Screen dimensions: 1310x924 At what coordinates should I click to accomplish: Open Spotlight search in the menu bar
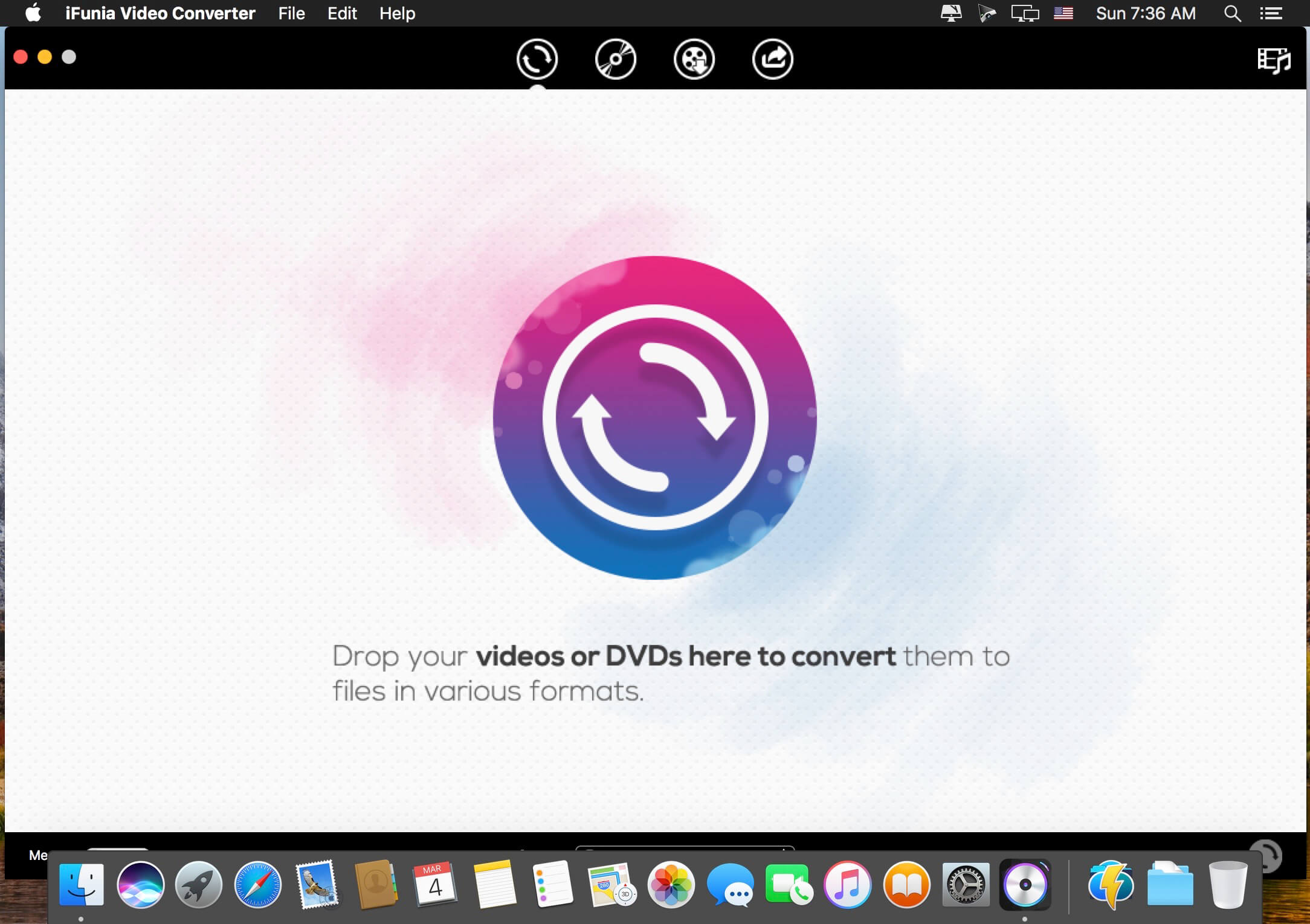(1232, 13)
